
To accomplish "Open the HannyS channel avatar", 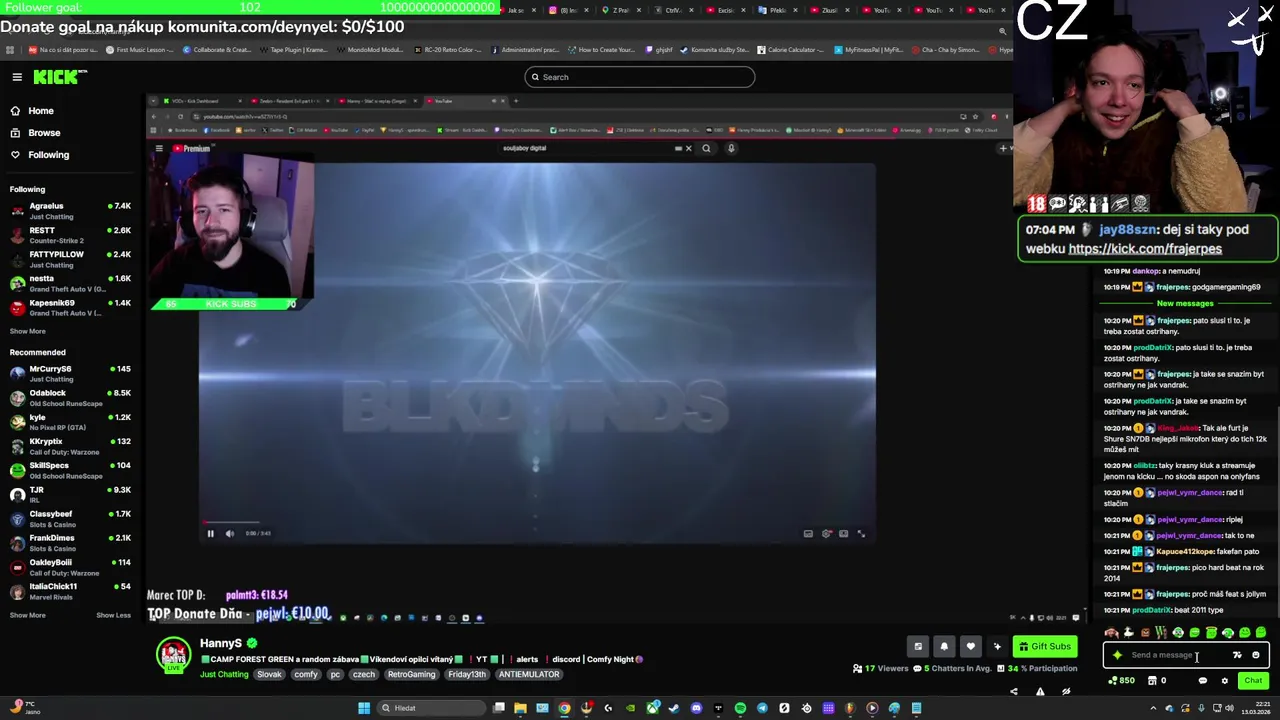I will [x=174, y=655].
